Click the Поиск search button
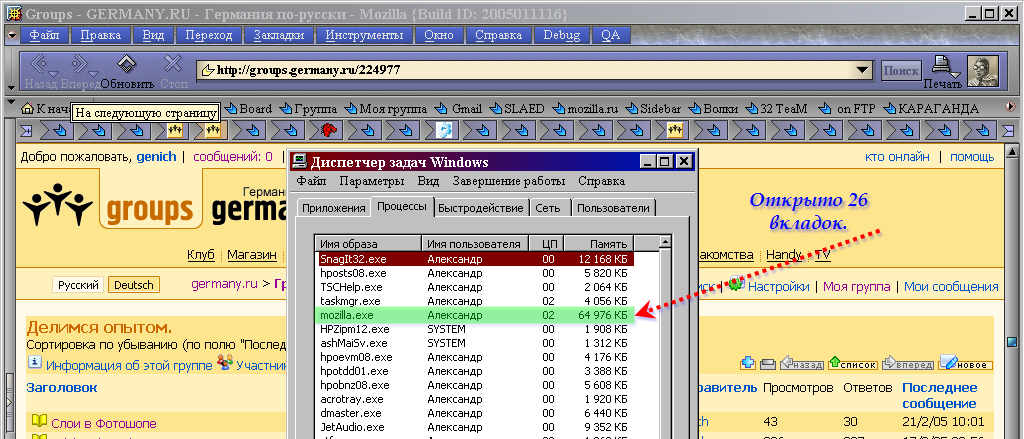The width and height of the screenshot is (1024, 439). (x=901, y=71)
